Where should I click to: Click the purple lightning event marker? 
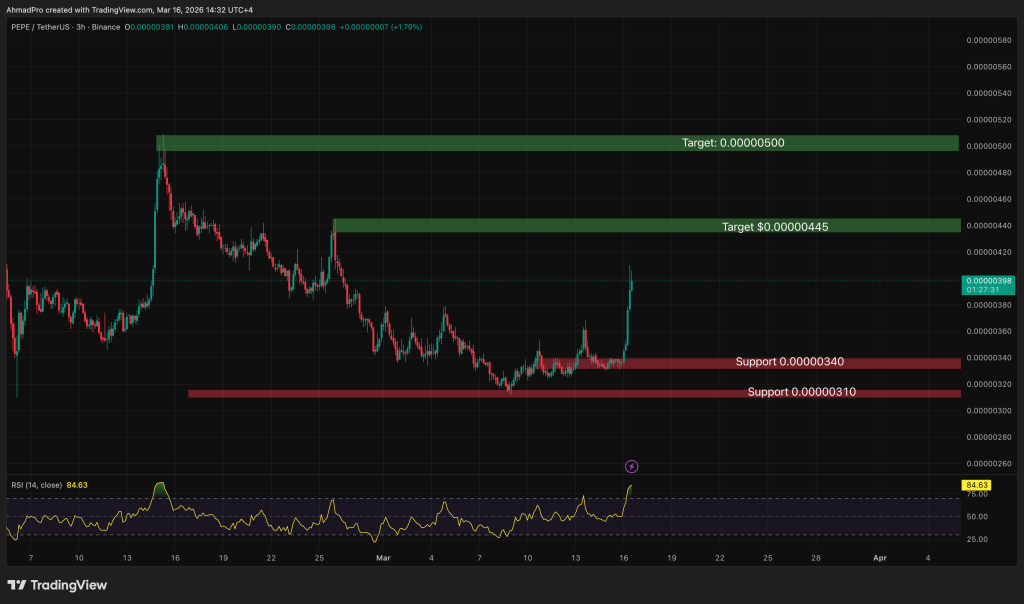pos(632,466)
